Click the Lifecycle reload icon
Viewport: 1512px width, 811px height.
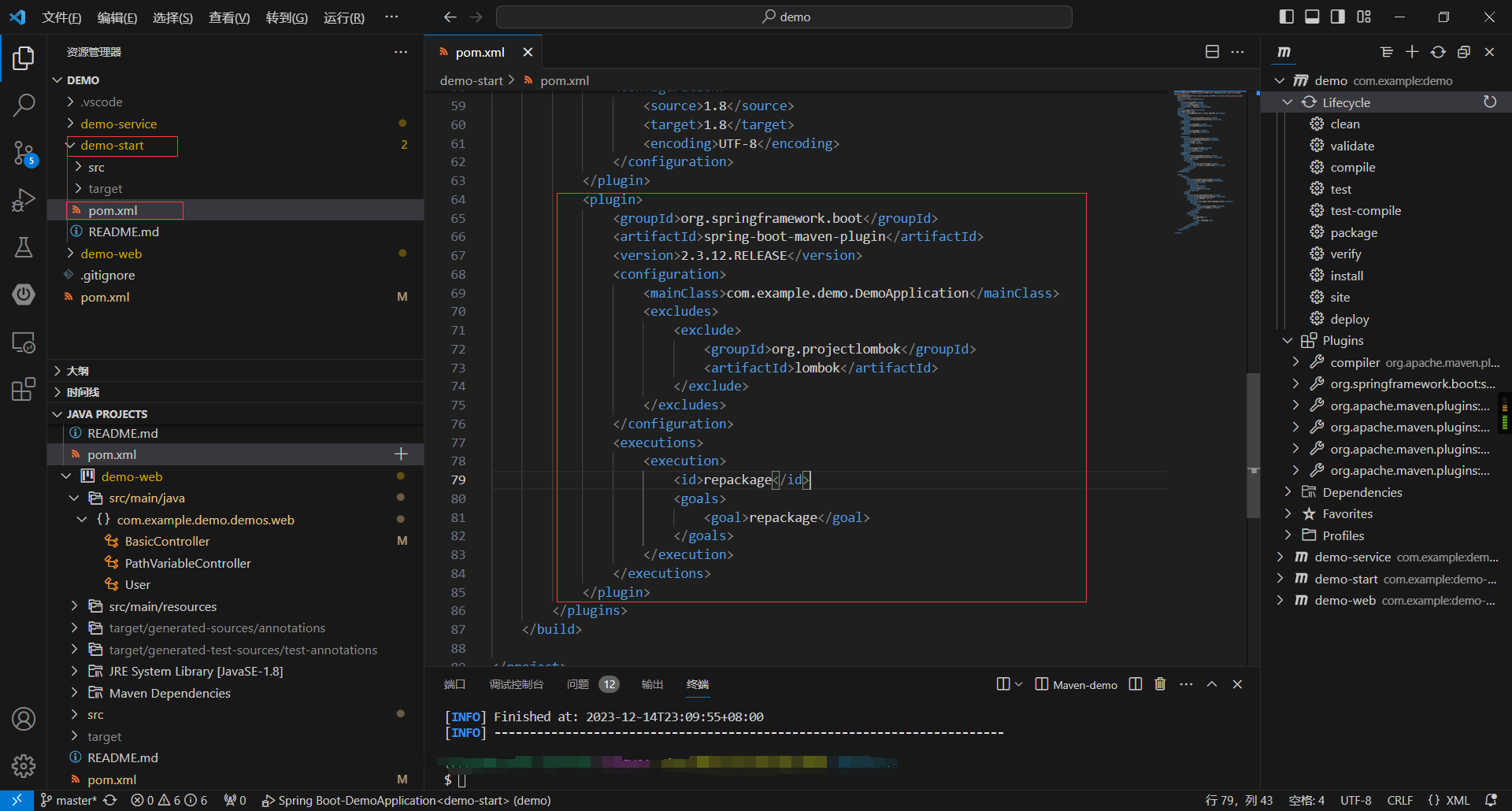(1490, 102)
